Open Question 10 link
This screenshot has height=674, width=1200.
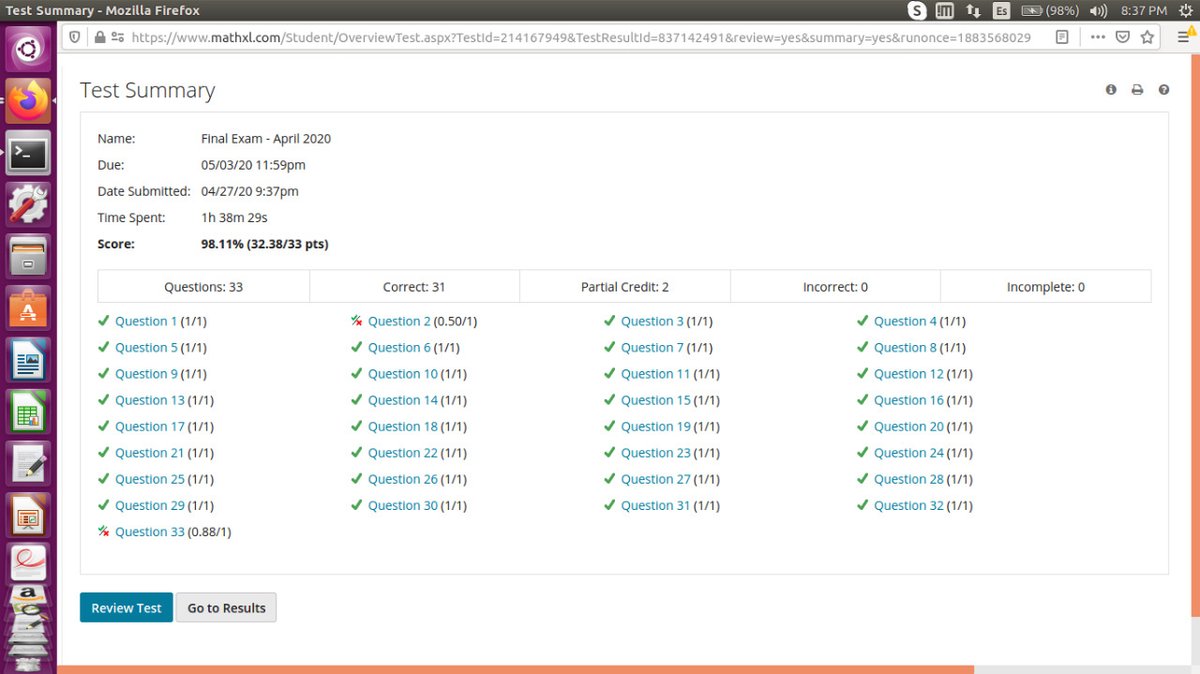tap(403, 374)
